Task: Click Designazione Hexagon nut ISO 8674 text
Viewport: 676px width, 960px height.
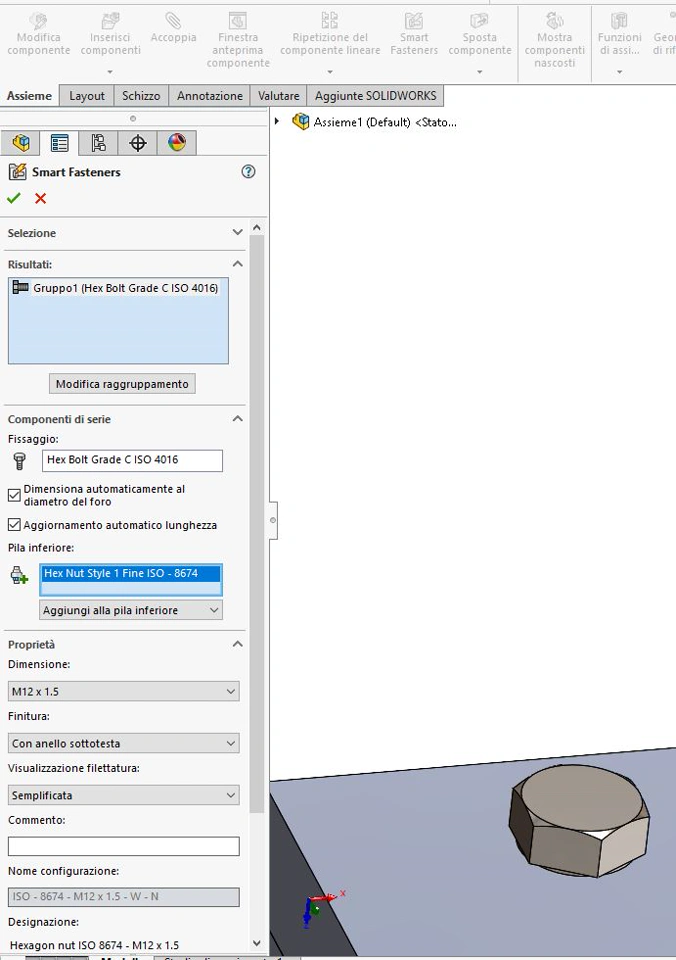Action: click(x=94, y=945)
